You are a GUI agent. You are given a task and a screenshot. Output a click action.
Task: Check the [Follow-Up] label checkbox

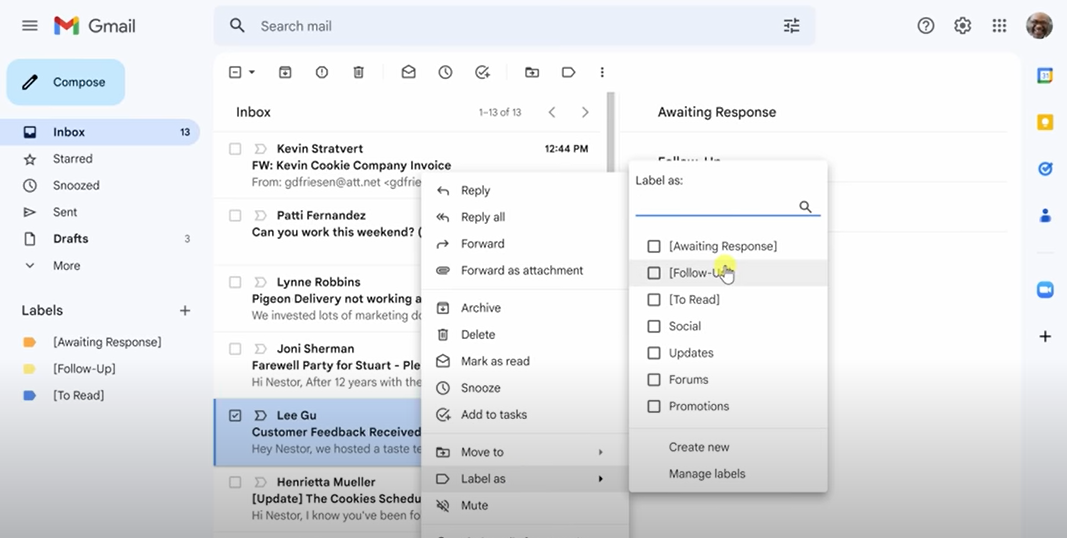click(654, 273)
